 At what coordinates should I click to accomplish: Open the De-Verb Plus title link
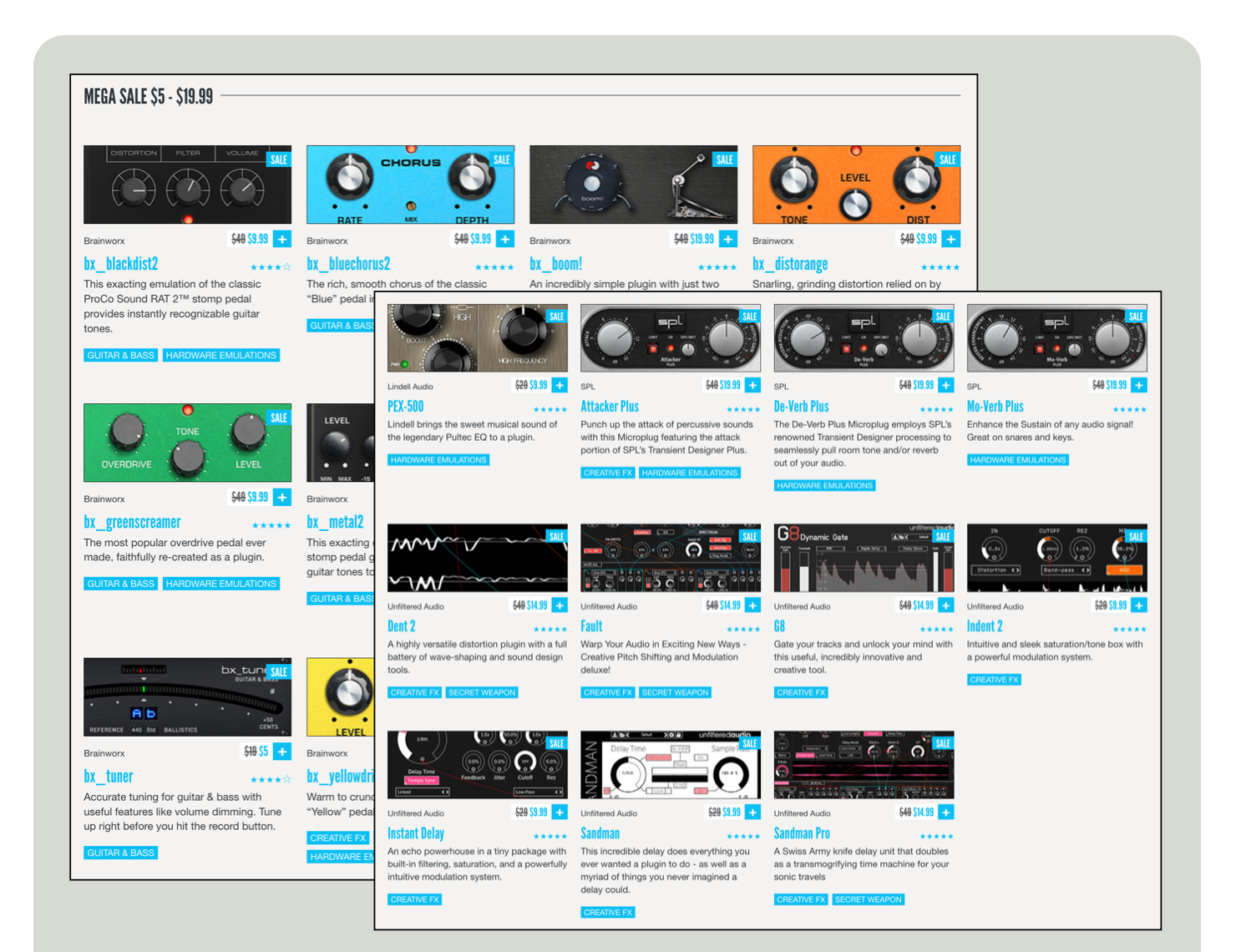pyautogui.click(x=802, y=407)
